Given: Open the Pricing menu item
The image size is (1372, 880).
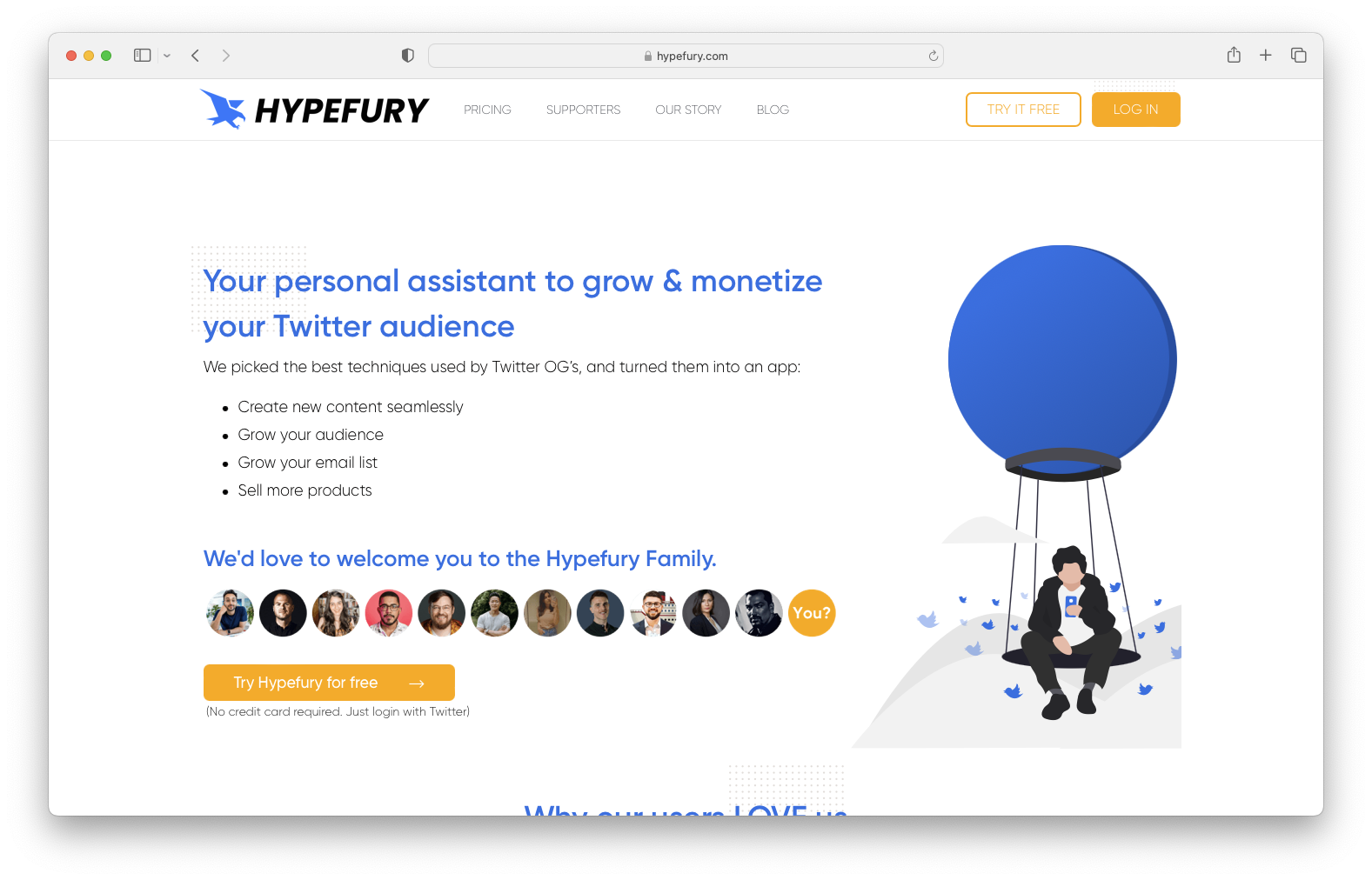Looking at the screenshot, I should [487, 110].
